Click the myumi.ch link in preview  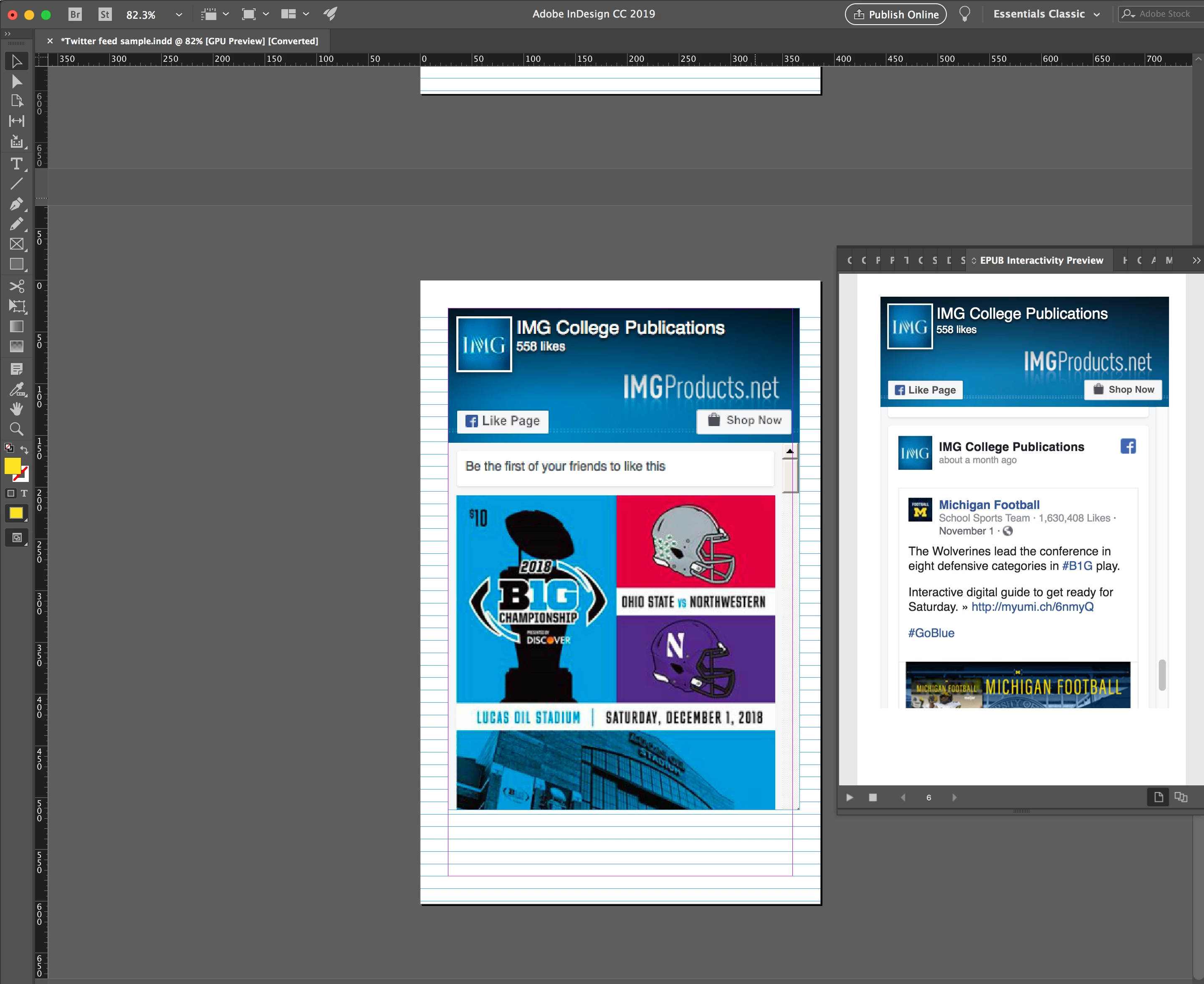[x=1032, y=606]
